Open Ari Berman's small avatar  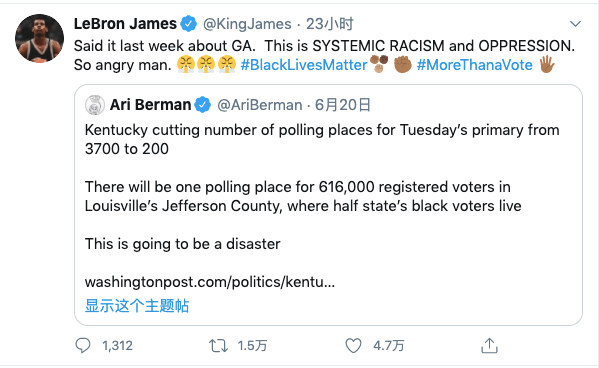point(95,105)
